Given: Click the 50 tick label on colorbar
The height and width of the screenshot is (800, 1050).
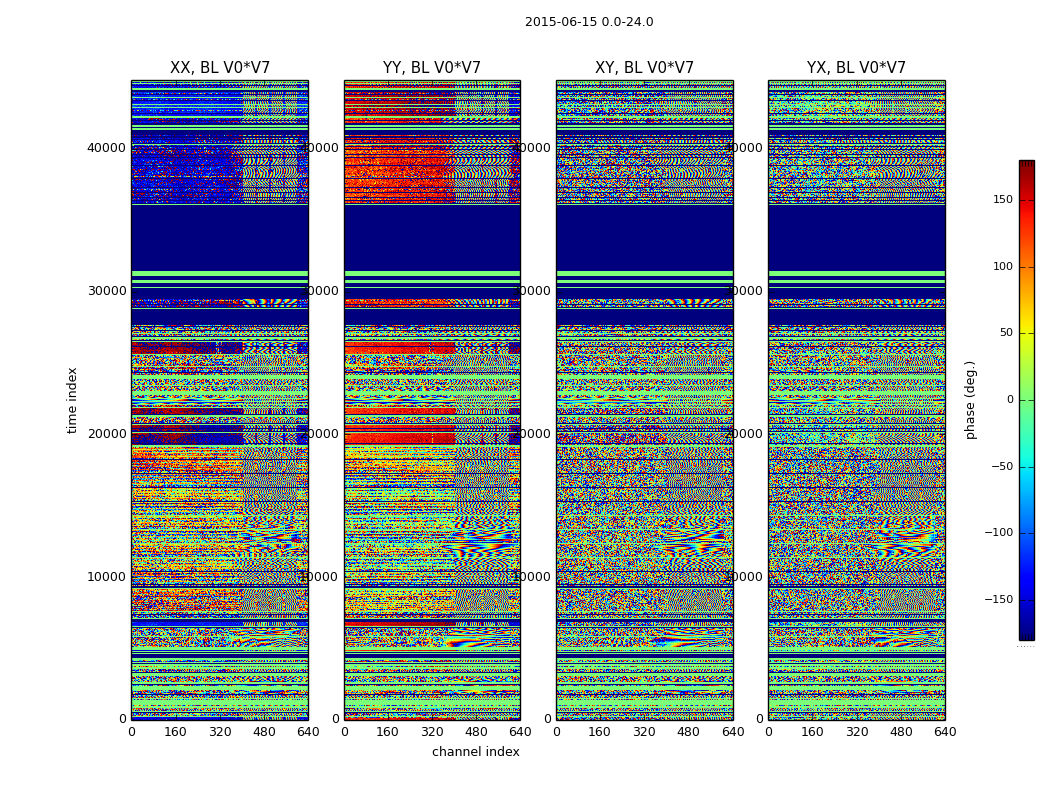Looking at the screenshot, I should click(1006, 333).
